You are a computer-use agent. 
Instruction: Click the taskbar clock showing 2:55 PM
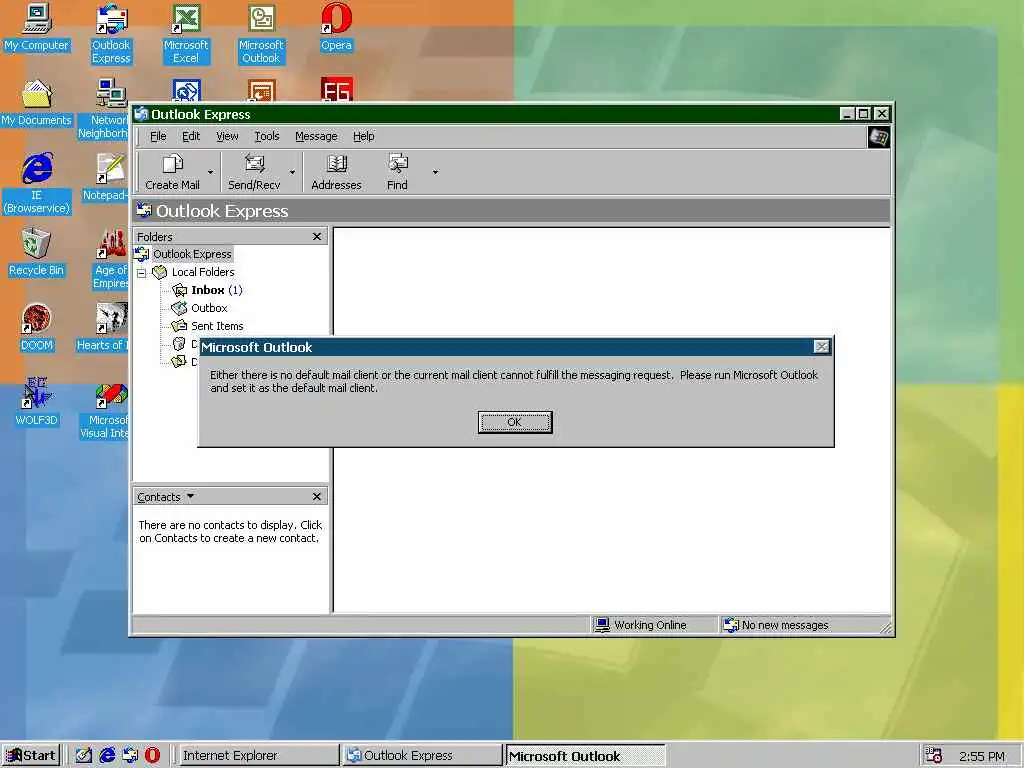point(982,756)
